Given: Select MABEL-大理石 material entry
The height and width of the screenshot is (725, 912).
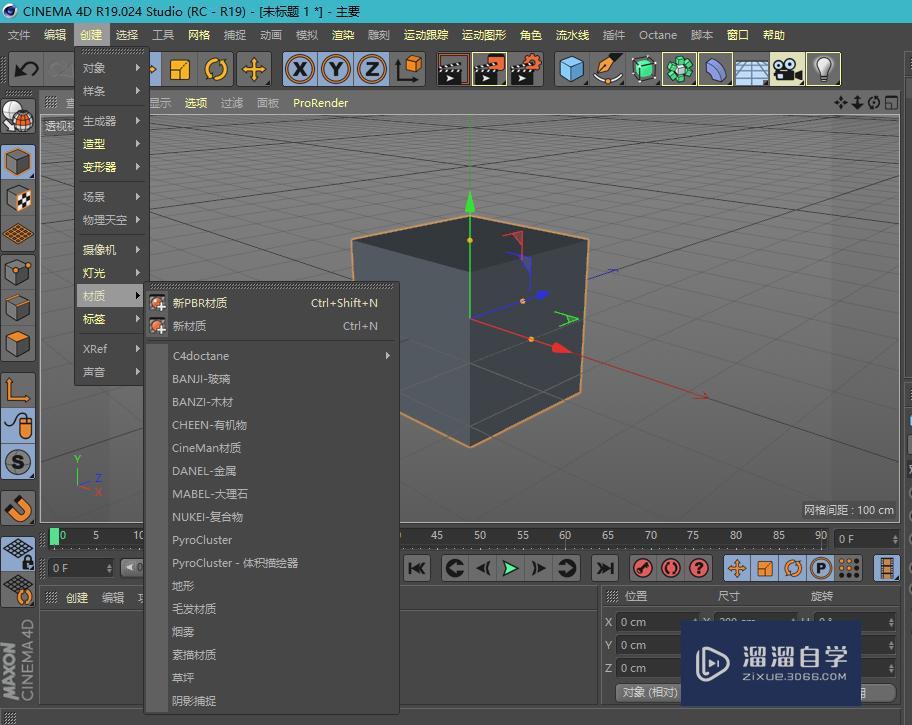Looking at the screenshot, I should point(272,494).
